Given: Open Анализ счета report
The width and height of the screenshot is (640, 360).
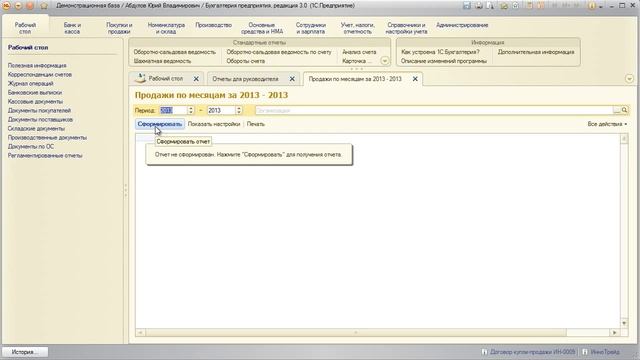Looking at the screenshot, I should pyautogui.click(x=359, y=52).
